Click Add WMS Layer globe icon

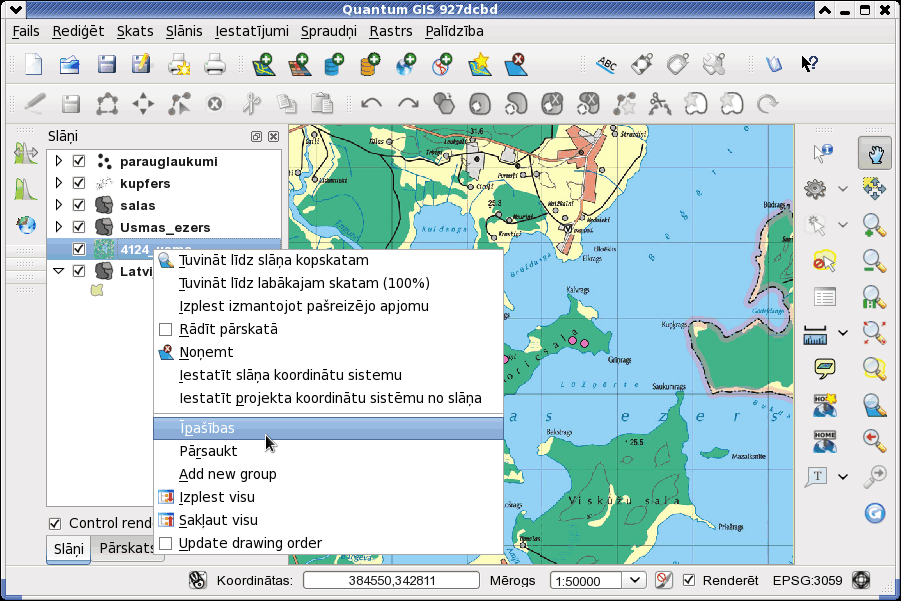click(406, 64)
